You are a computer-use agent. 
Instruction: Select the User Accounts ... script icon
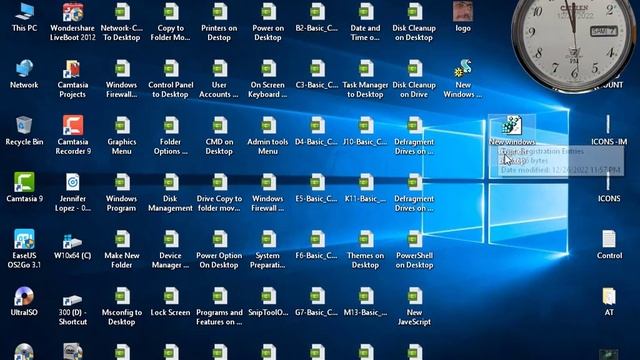tap(219, 69)
